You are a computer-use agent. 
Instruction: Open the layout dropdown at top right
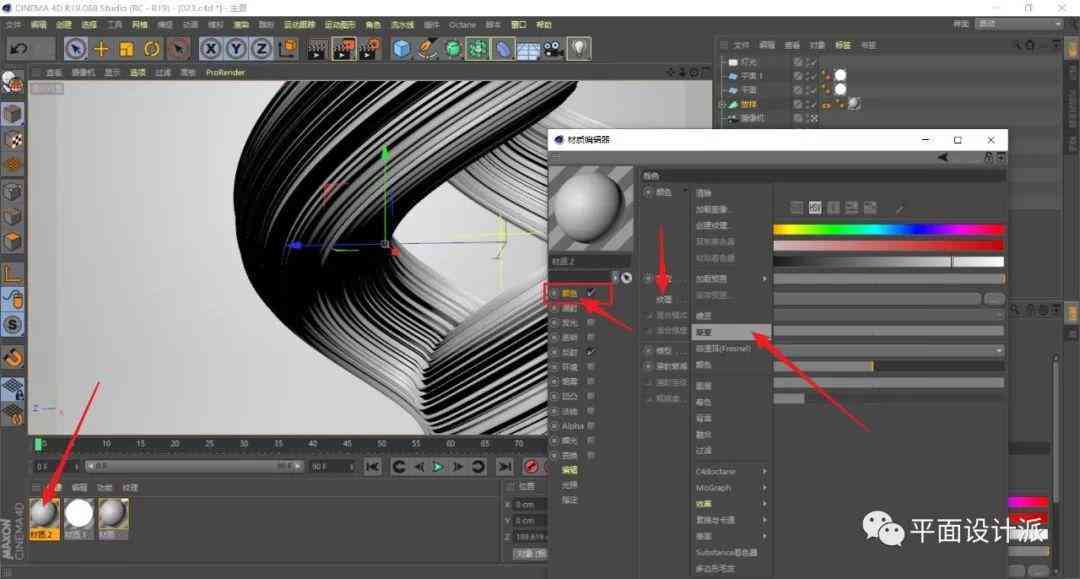pyautogui.click(x=1019, y=24)
